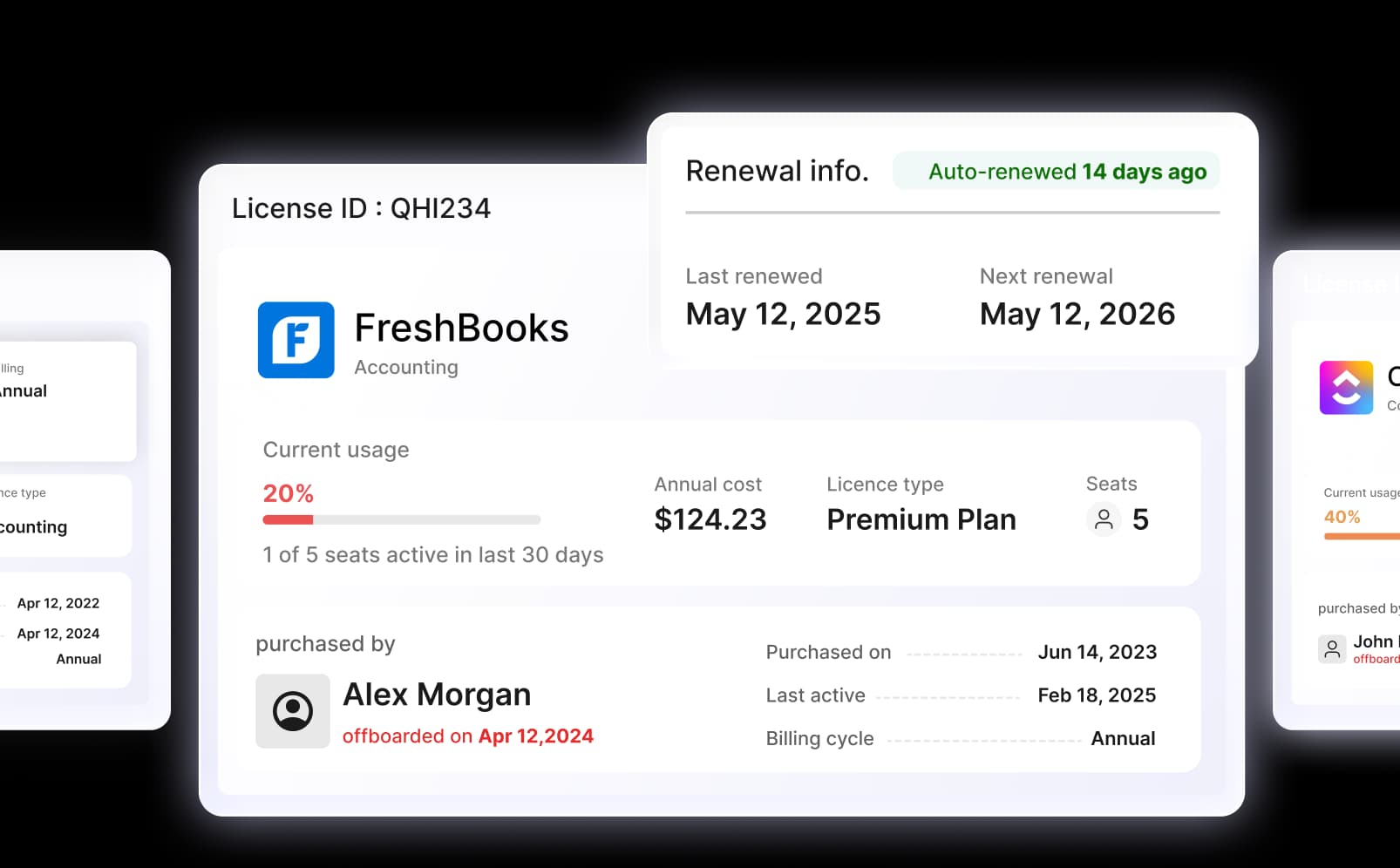Image resolution: width=1400 pixels, height=868 pixels.
Task: Click the FreshBooks app logo icon
Action: click(x=296, y=340)
